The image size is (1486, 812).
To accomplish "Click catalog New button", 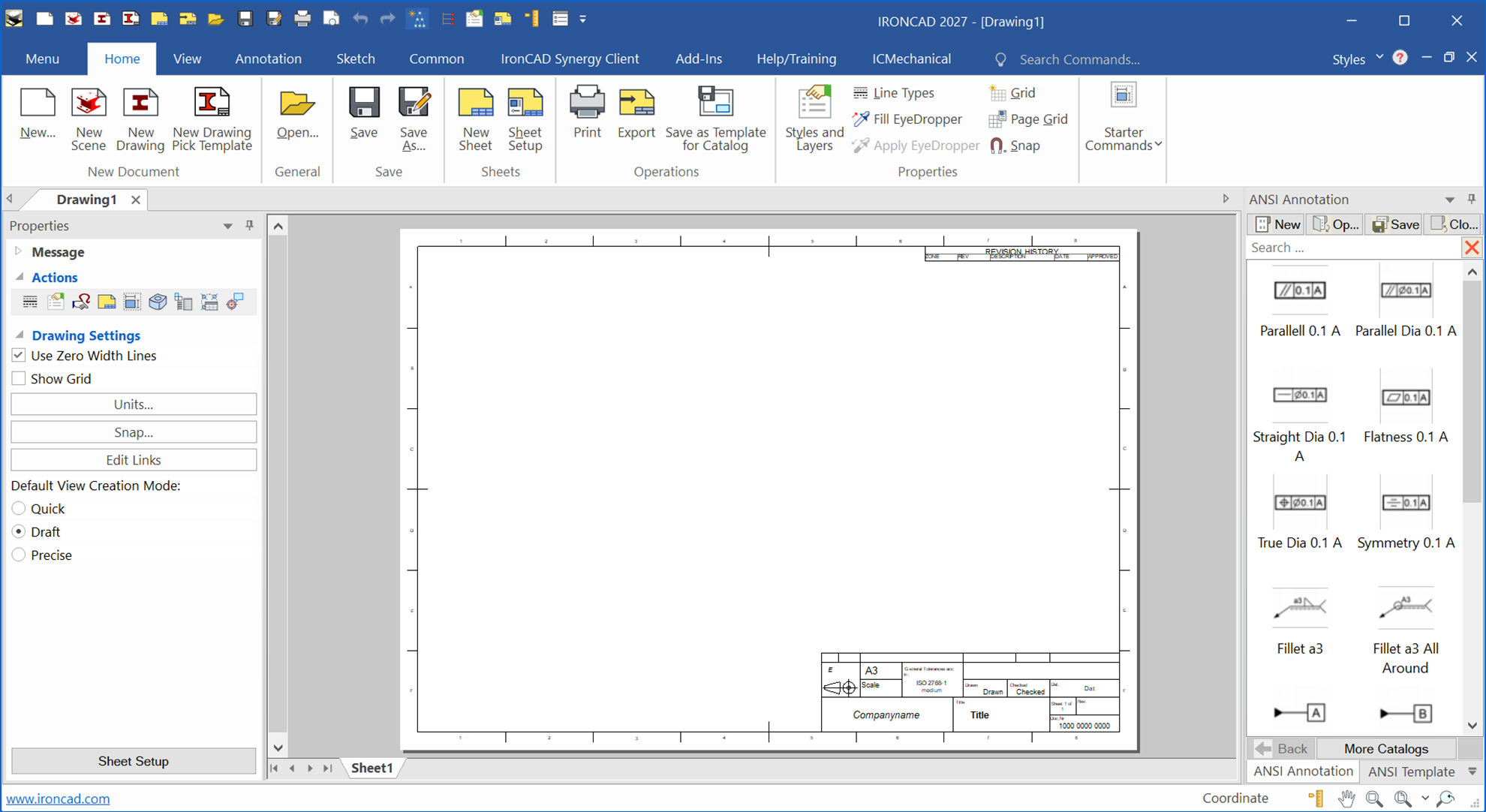I will (x=1277, y=224).
